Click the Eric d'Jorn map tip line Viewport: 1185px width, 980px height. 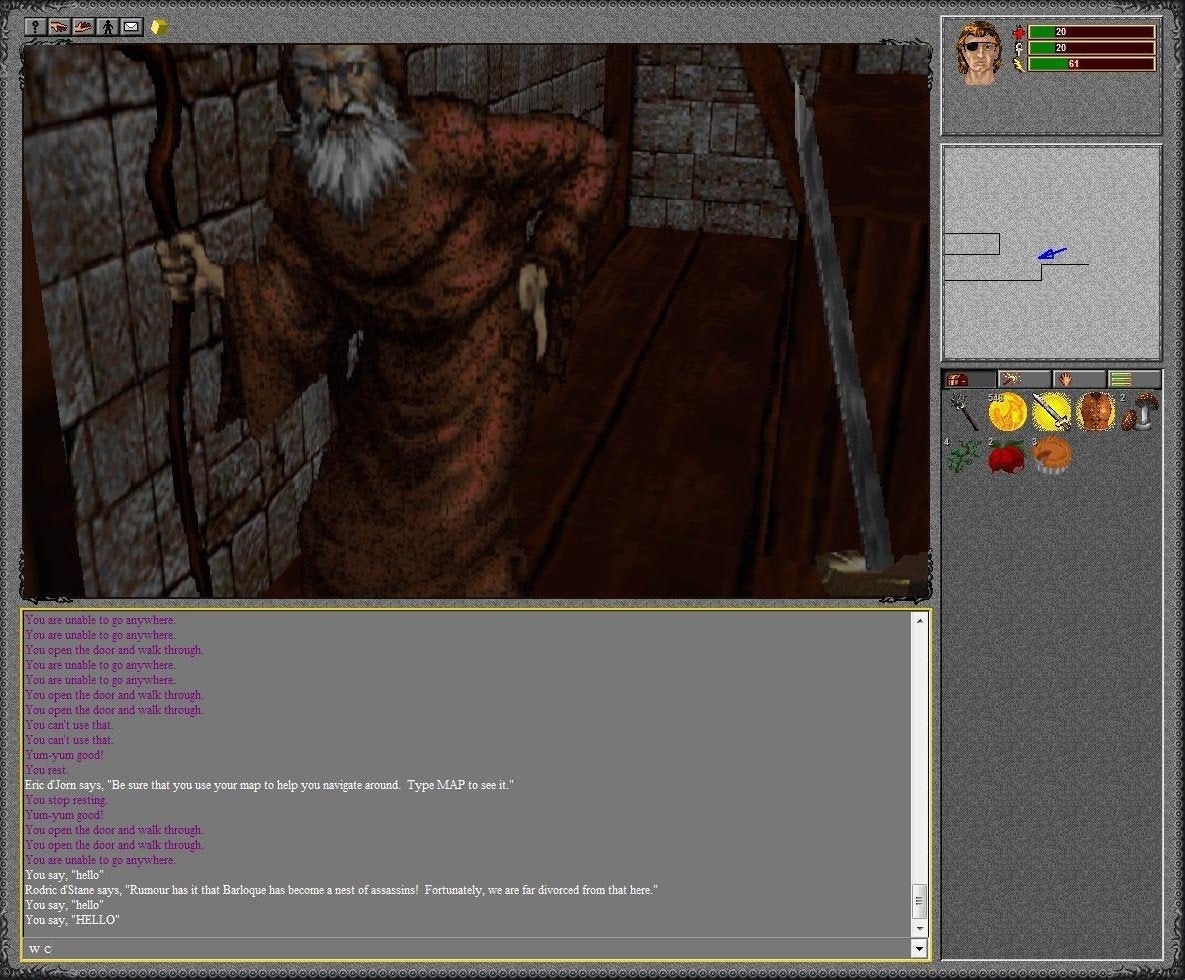click(x=269, y=785)
